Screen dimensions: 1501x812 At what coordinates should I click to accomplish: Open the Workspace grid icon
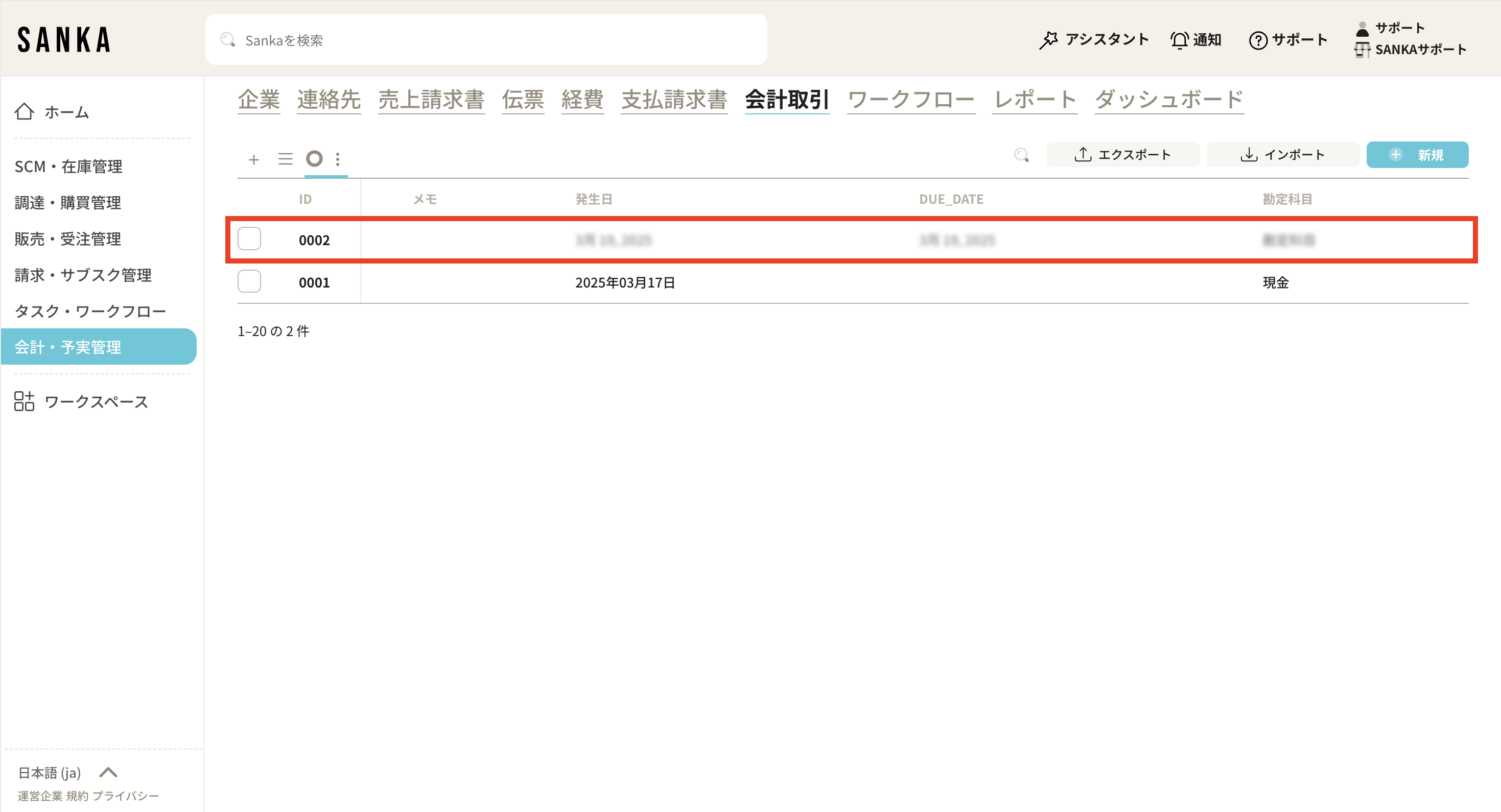coord(24,401)
